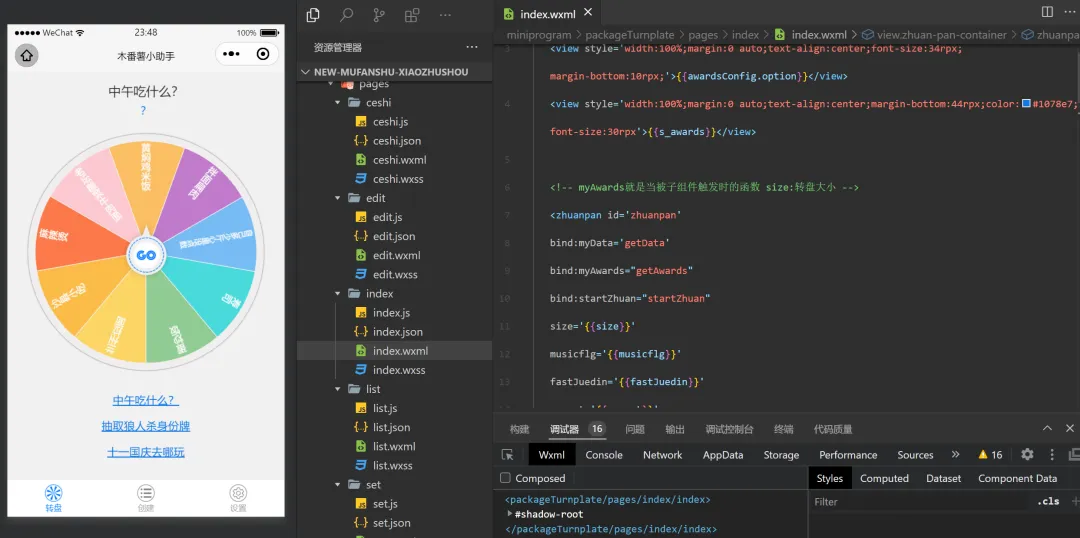The width and height of the screenshot is (1080, 538).
Task: Click the packageTurnplate breadcrumb segment
Action: point(630,34)
